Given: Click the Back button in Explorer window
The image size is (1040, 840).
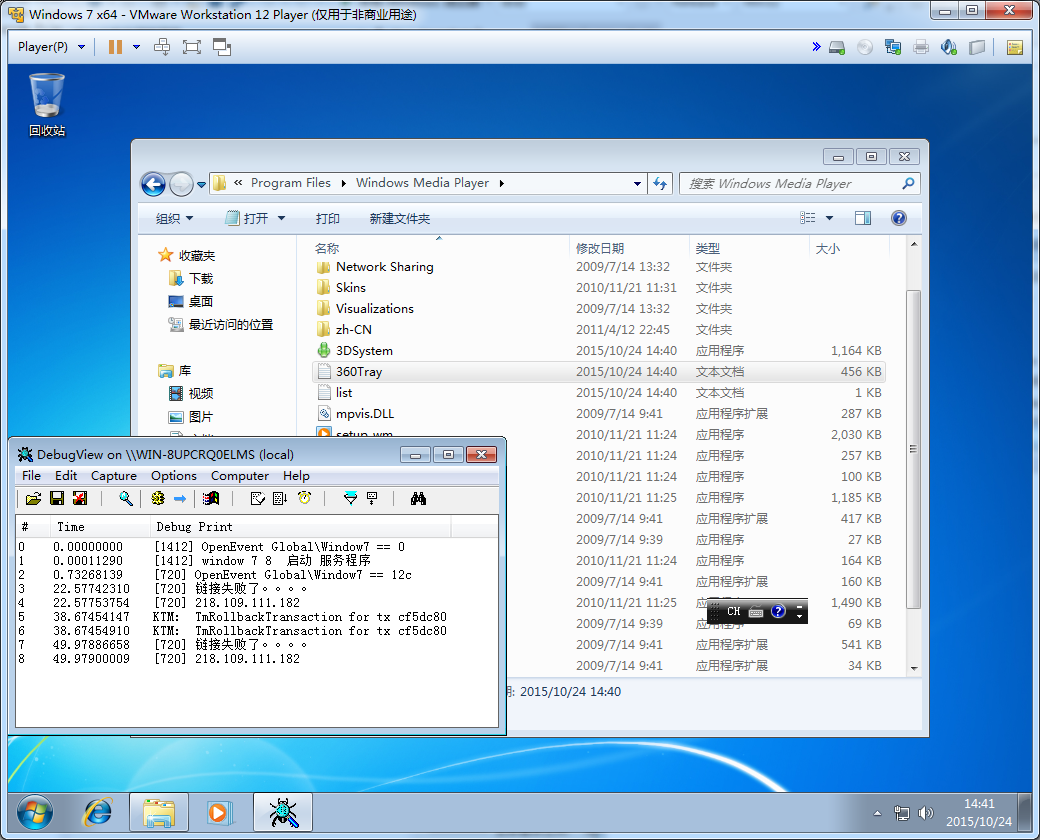Looking at the screenshot, I should pos(153,184).
